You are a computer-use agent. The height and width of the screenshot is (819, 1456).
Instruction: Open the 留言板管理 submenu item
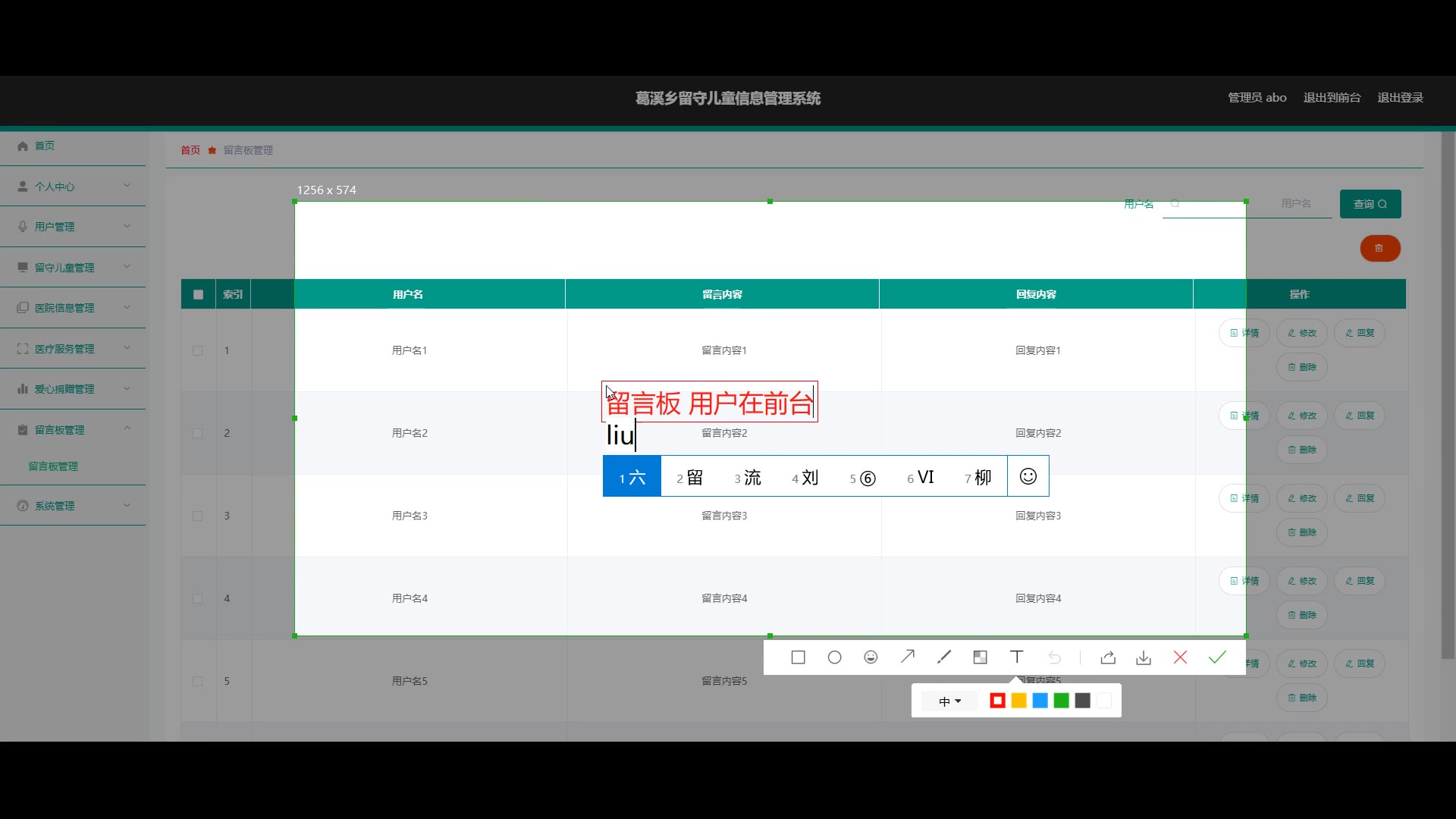pos(53,466)
